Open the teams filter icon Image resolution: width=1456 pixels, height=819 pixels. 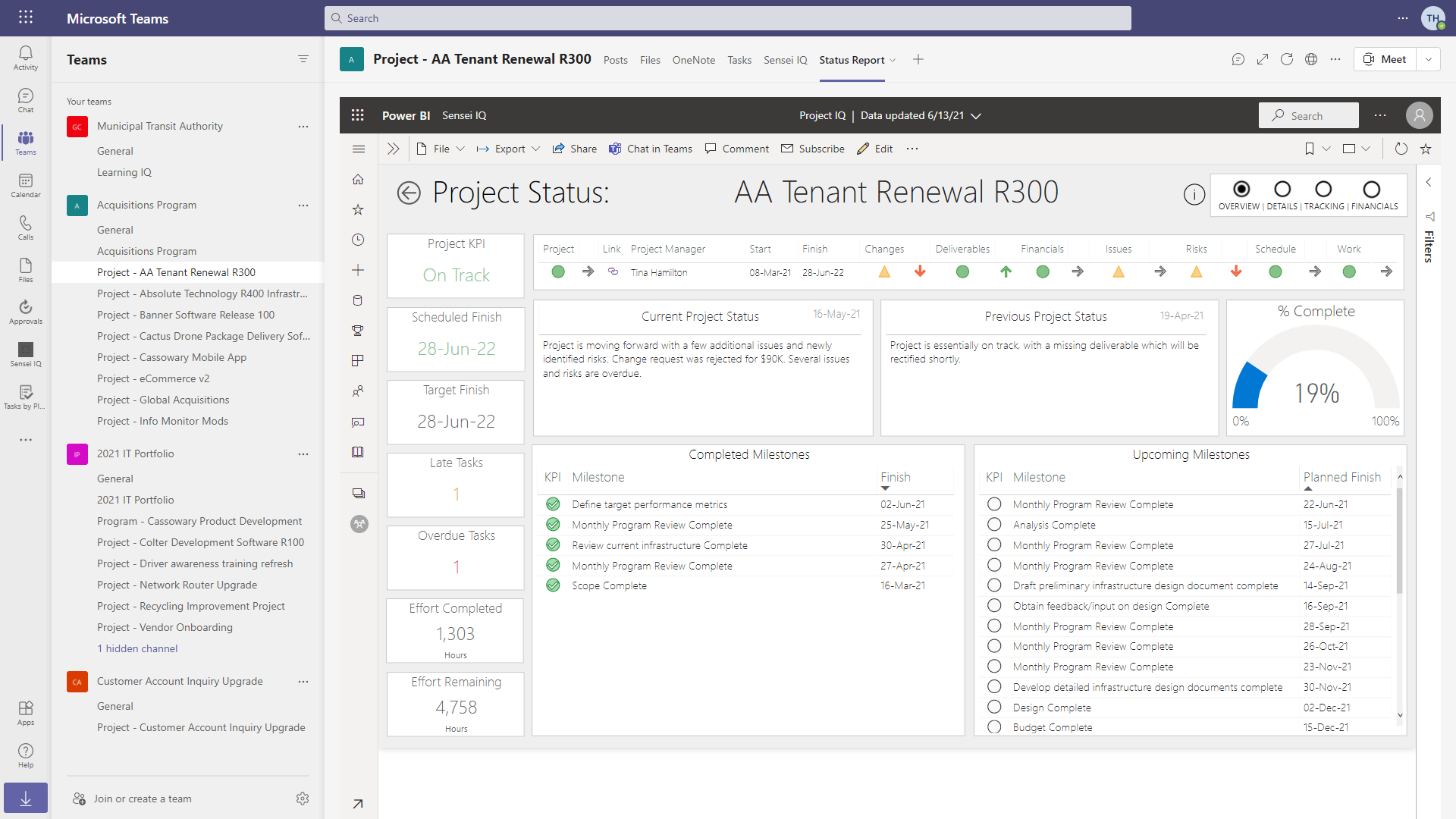coord(303,59)
